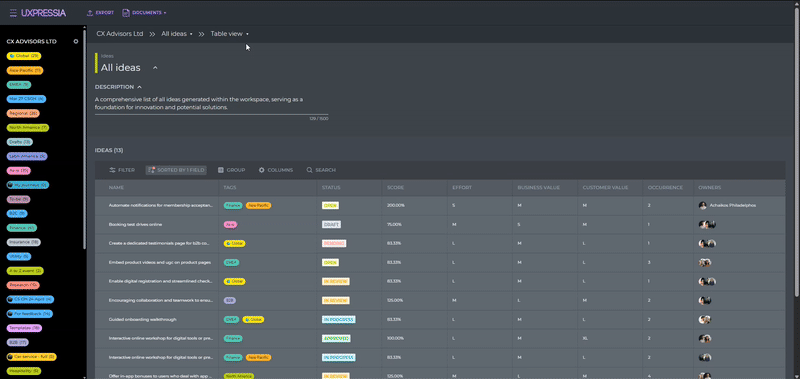Open idea Enable digital registration and streamlined check
This screenshot has height=379, width=800.
pyautogui.click(x=160, y=281)
